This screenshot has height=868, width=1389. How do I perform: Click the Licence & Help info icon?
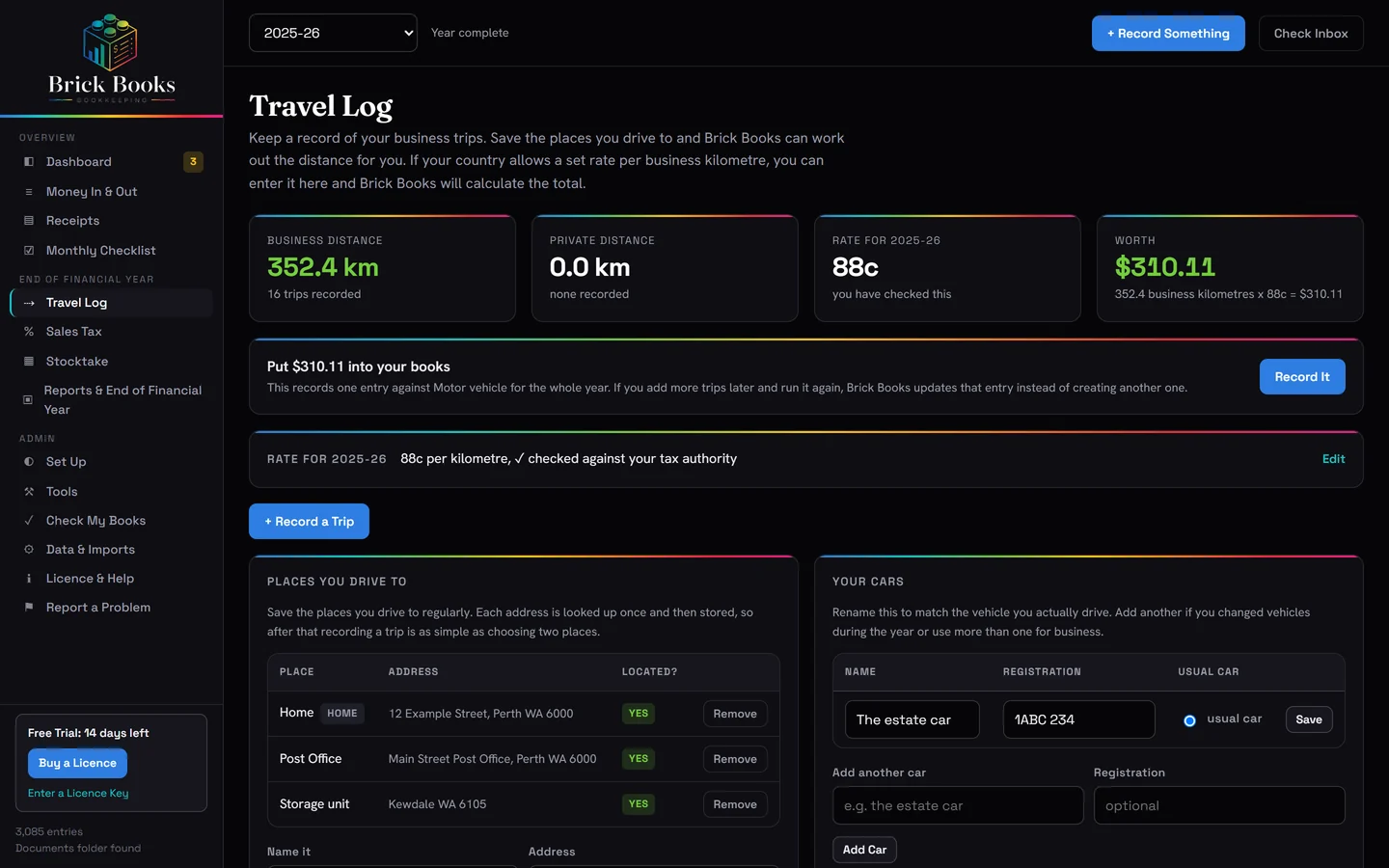tap(29, 579)
